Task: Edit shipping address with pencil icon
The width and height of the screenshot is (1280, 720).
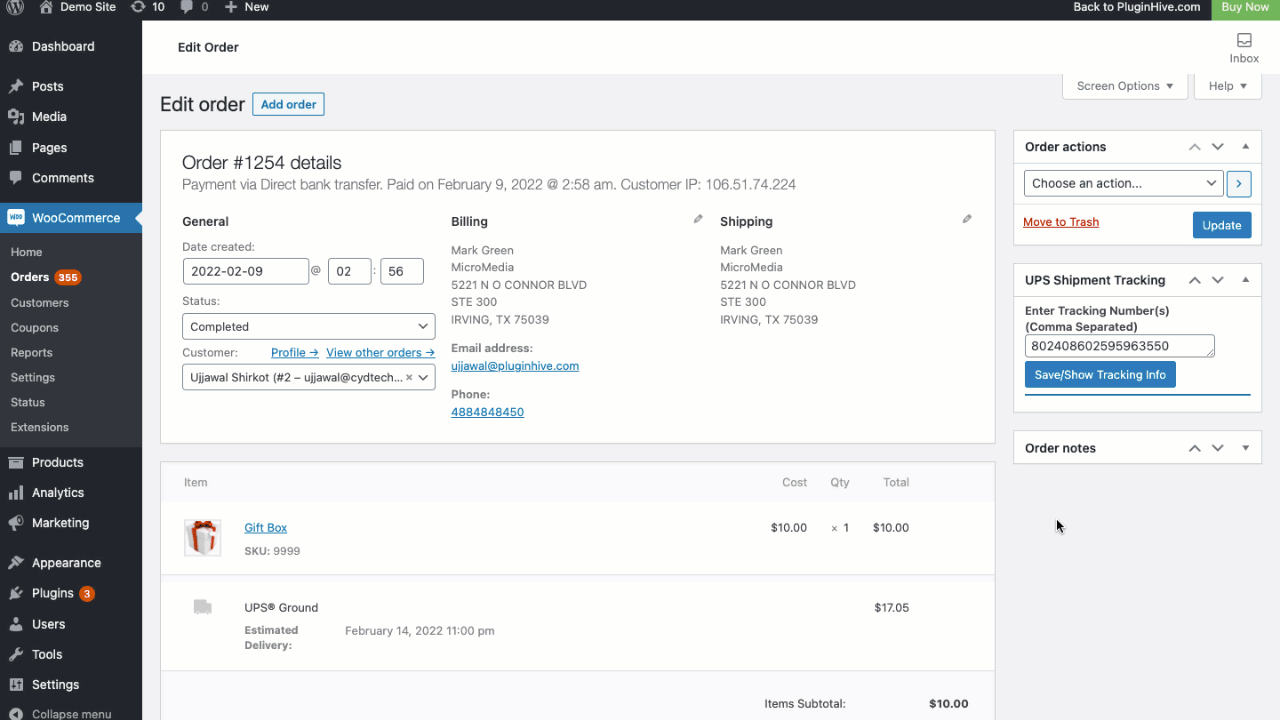Action: (967, 219)
